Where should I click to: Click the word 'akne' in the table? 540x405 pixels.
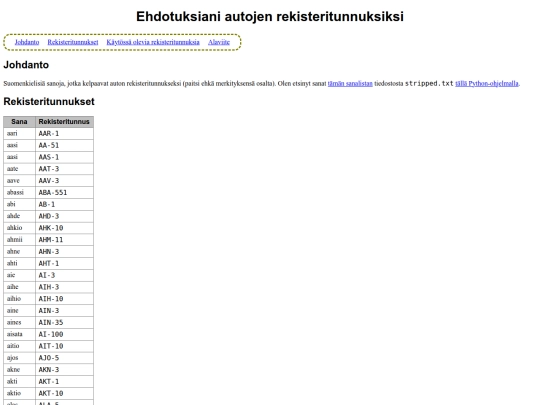pyautogui.click(x=13, y=369)
